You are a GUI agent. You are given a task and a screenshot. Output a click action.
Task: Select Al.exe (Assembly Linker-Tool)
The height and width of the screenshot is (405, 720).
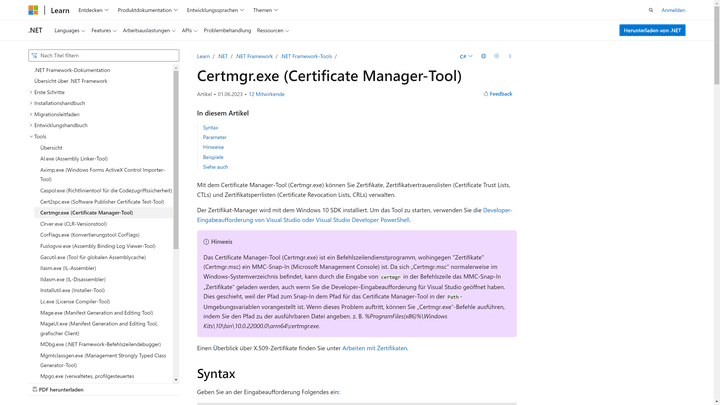pos(74,159)
